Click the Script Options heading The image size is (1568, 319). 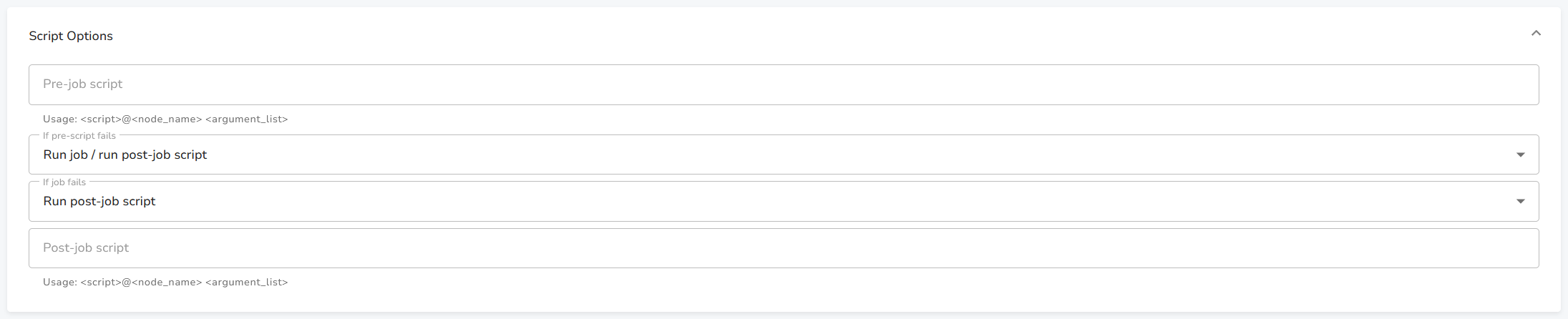click(71, 36)
